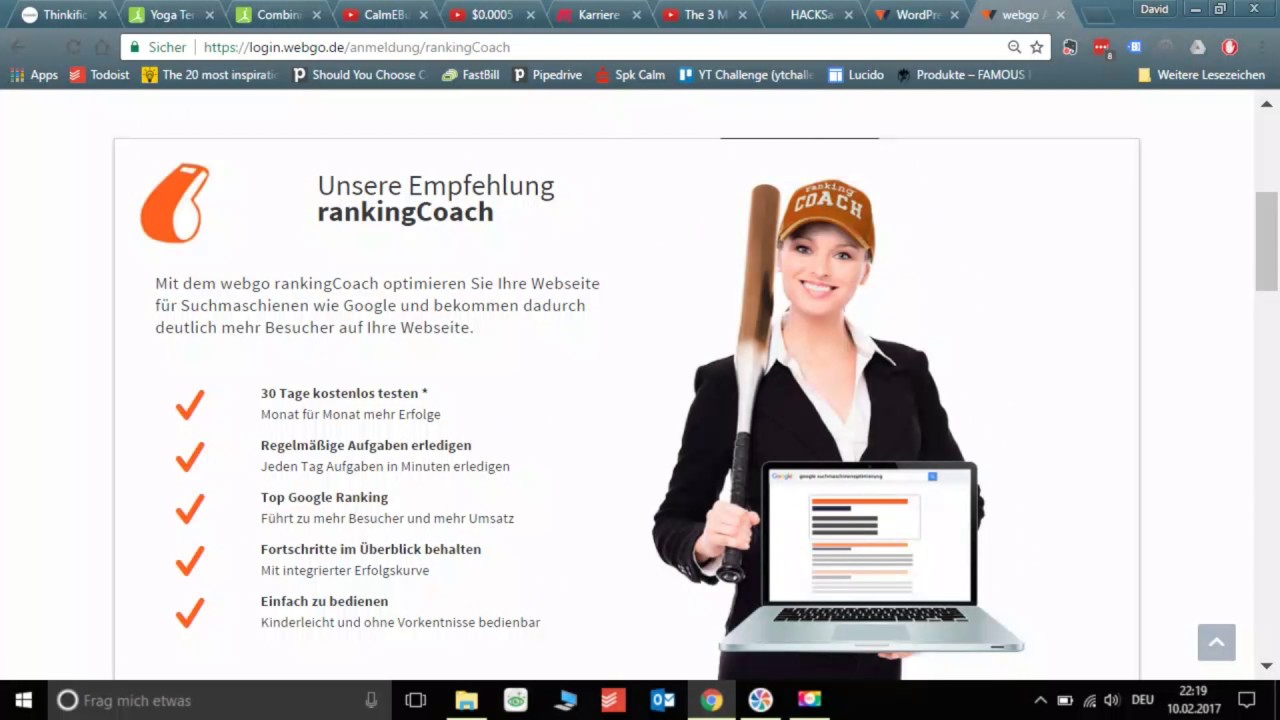Close the Thinkific tab
The height and width of the screenshot is (720, 1280).
click(102, 15)
